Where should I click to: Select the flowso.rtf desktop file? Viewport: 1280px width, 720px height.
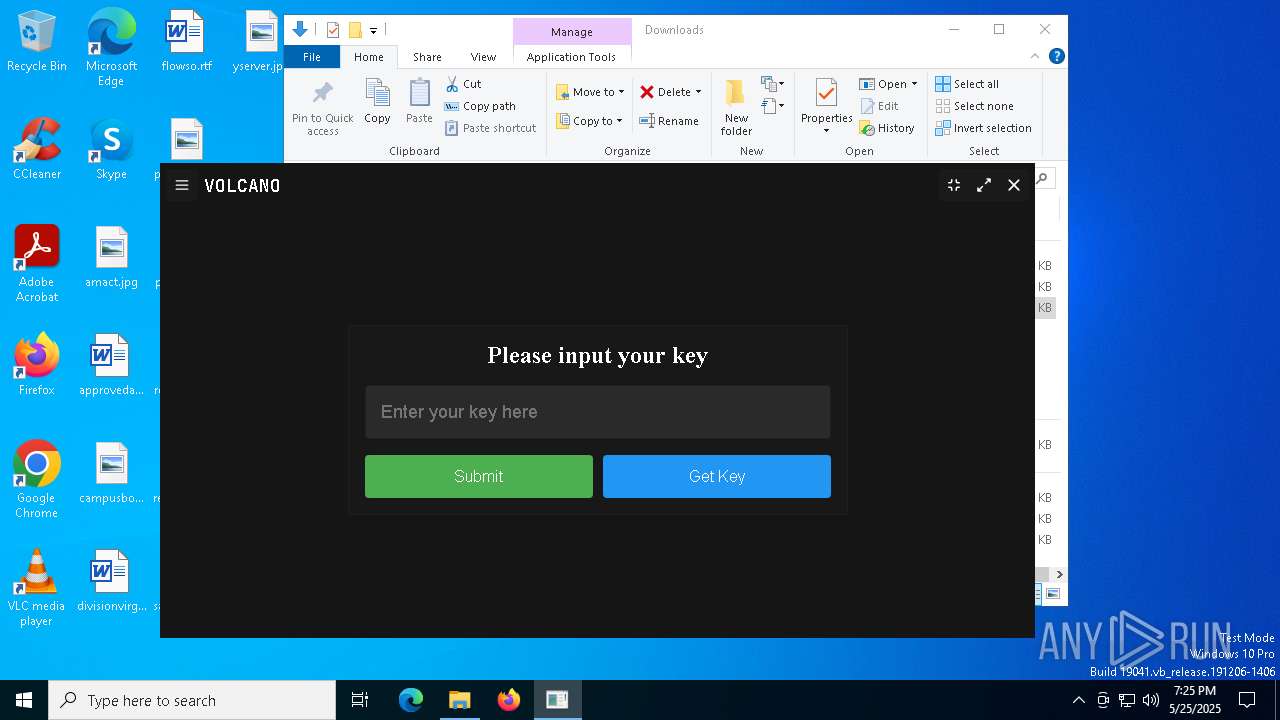pos(186,42)
